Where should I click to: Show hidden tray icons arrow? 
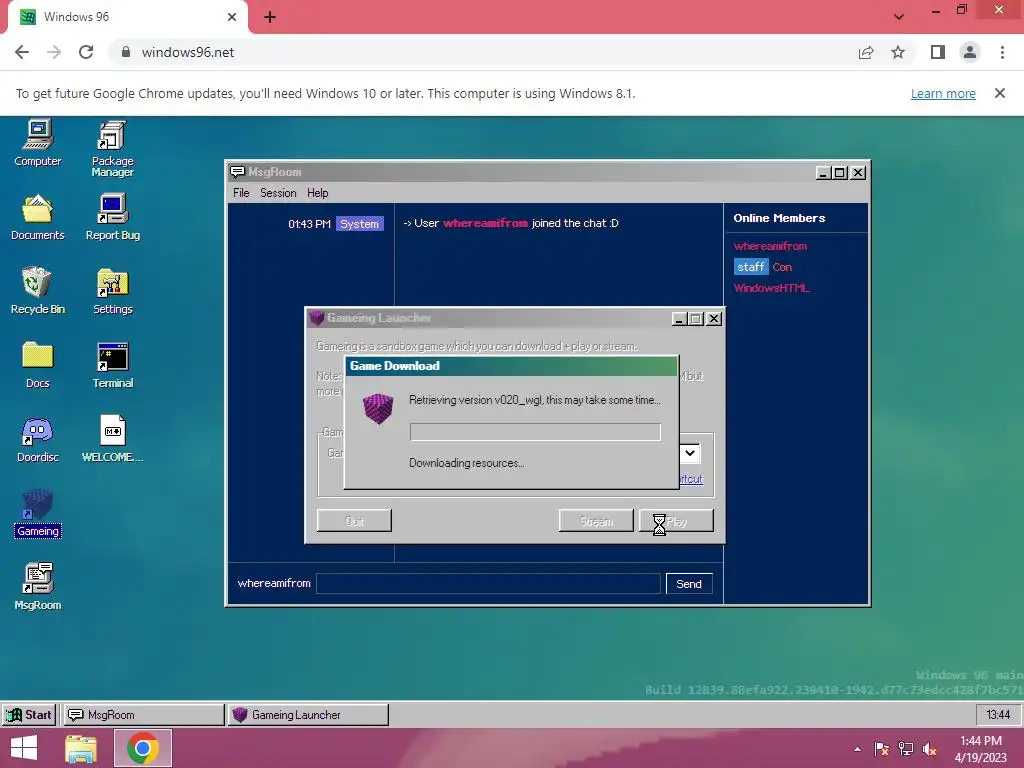pyautogui.click(x=857, y=749)
